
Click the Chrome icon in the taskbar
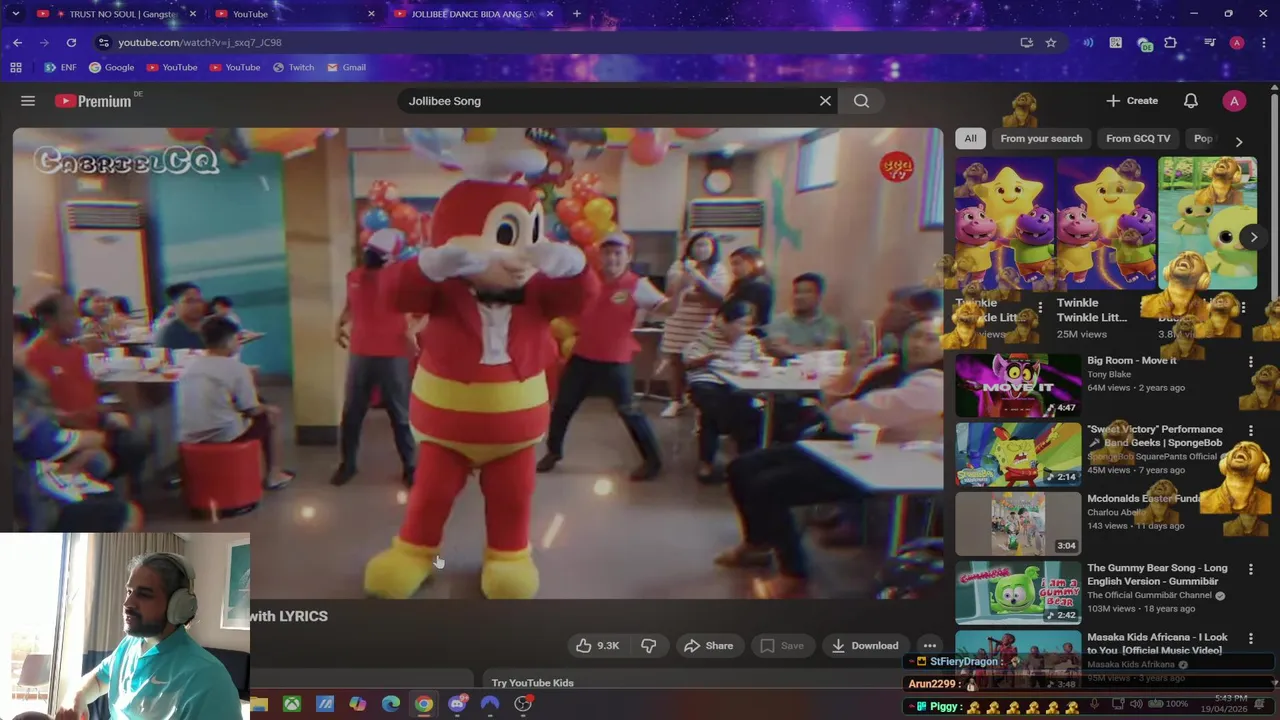click(424, 704)
